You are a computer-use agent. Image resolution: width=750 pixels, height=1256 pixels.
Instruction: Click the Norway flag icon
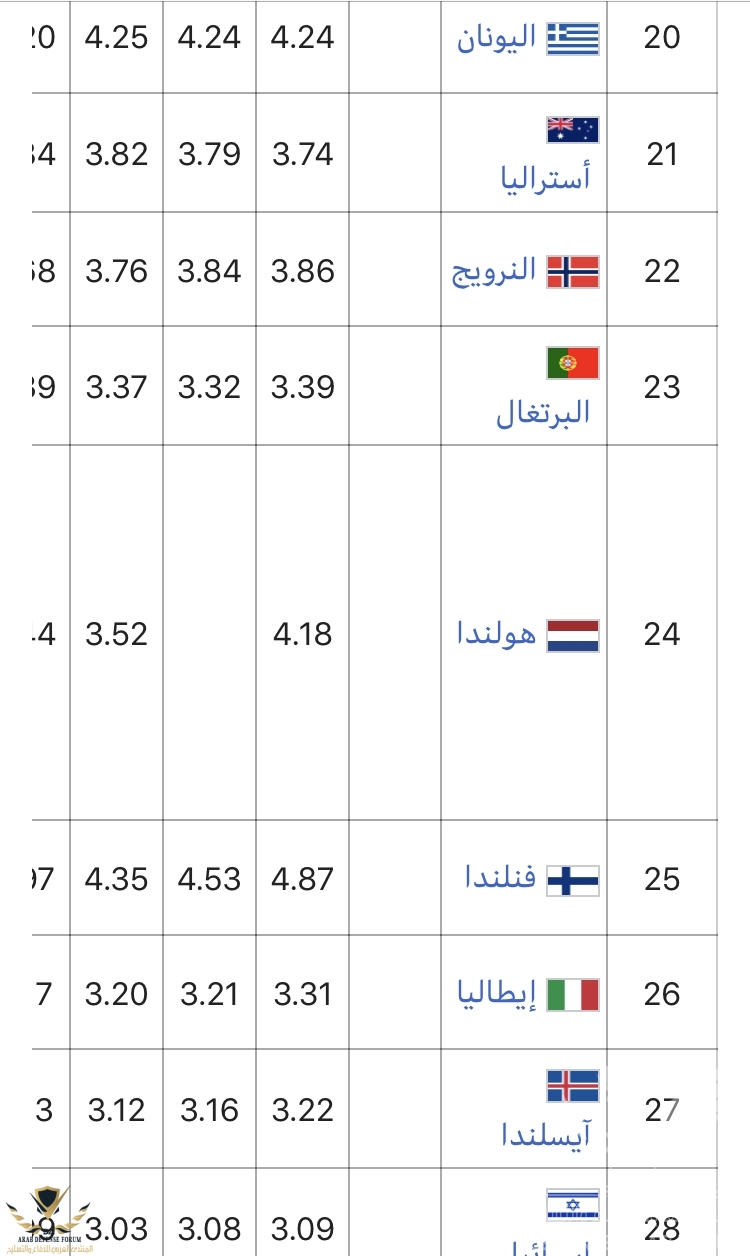(x=573, y=272)
